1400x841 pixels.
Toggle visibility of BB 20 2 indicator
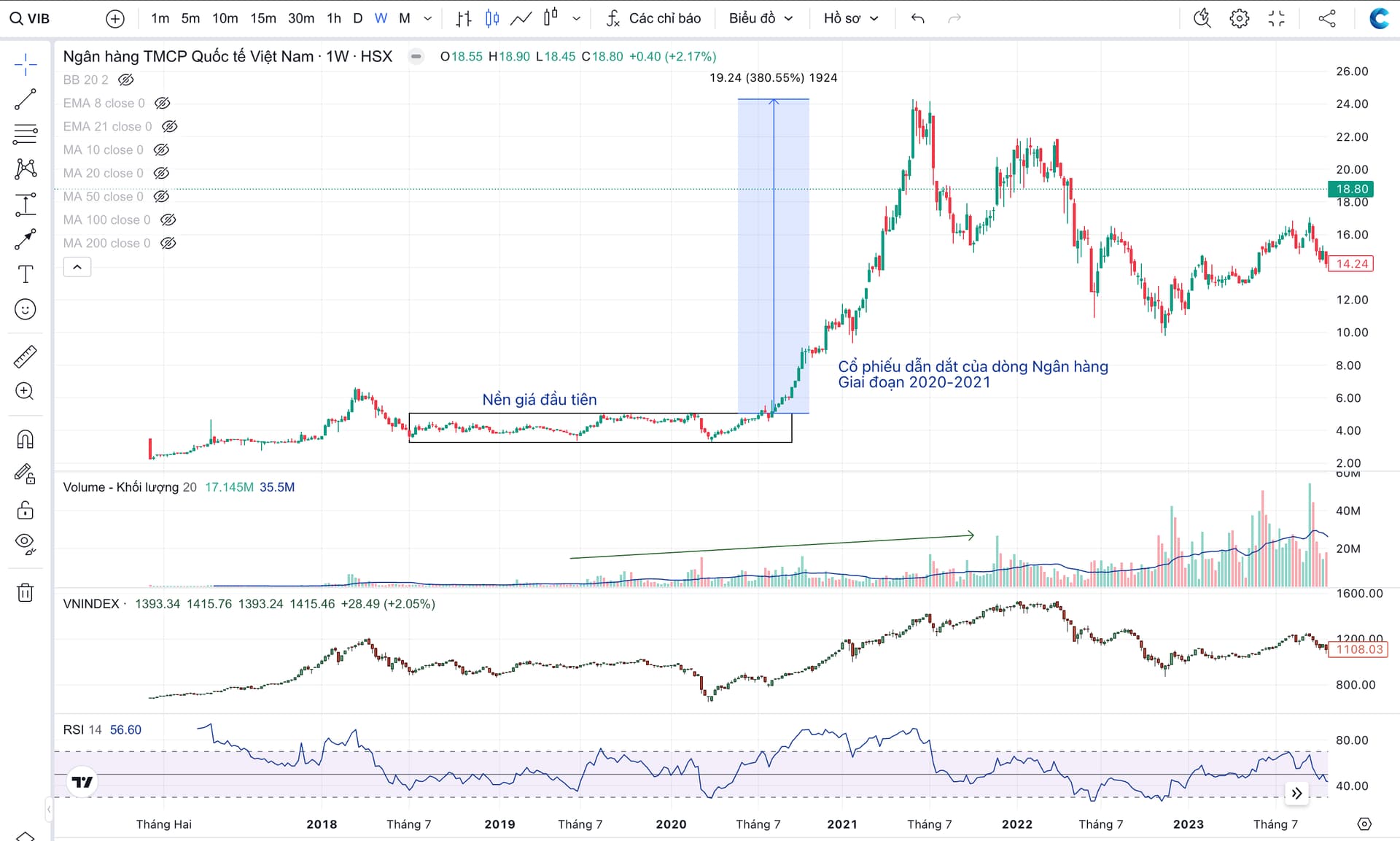[x=126, y=80]
